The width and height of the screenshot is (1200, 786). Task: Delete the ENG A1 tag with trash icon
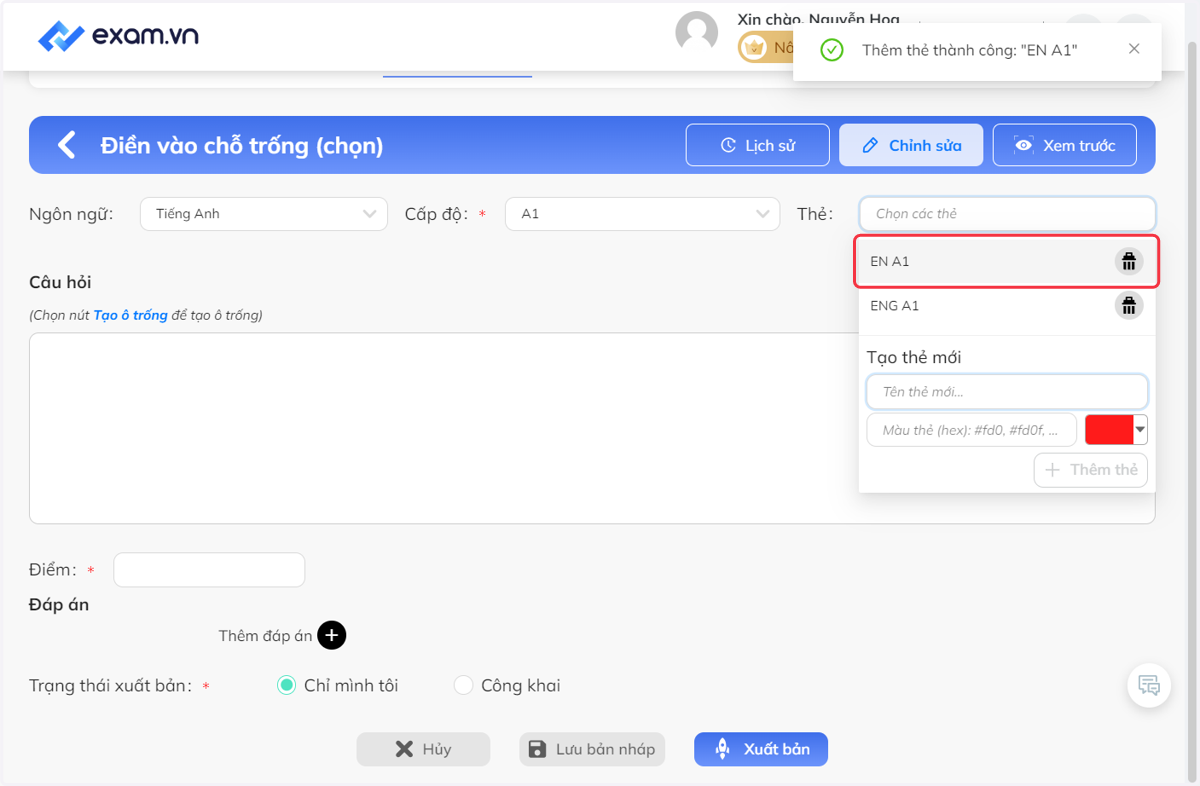[1129, 306]
